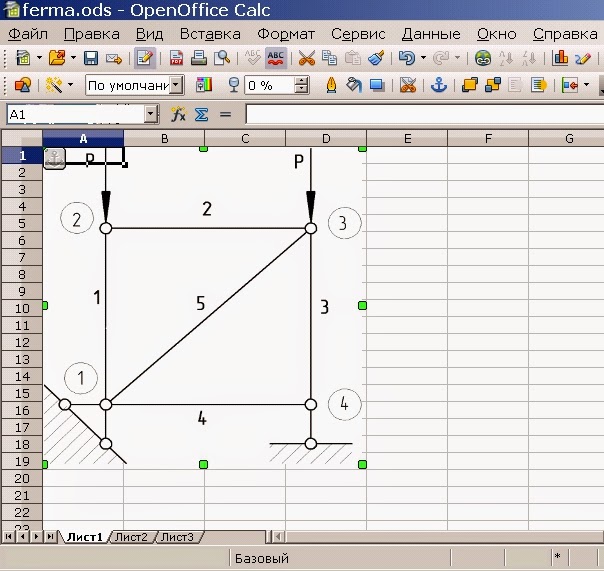The image size is (604, 571).
Task: Run the spelling check
Action: pyautogui.click(x=253, y=59)
